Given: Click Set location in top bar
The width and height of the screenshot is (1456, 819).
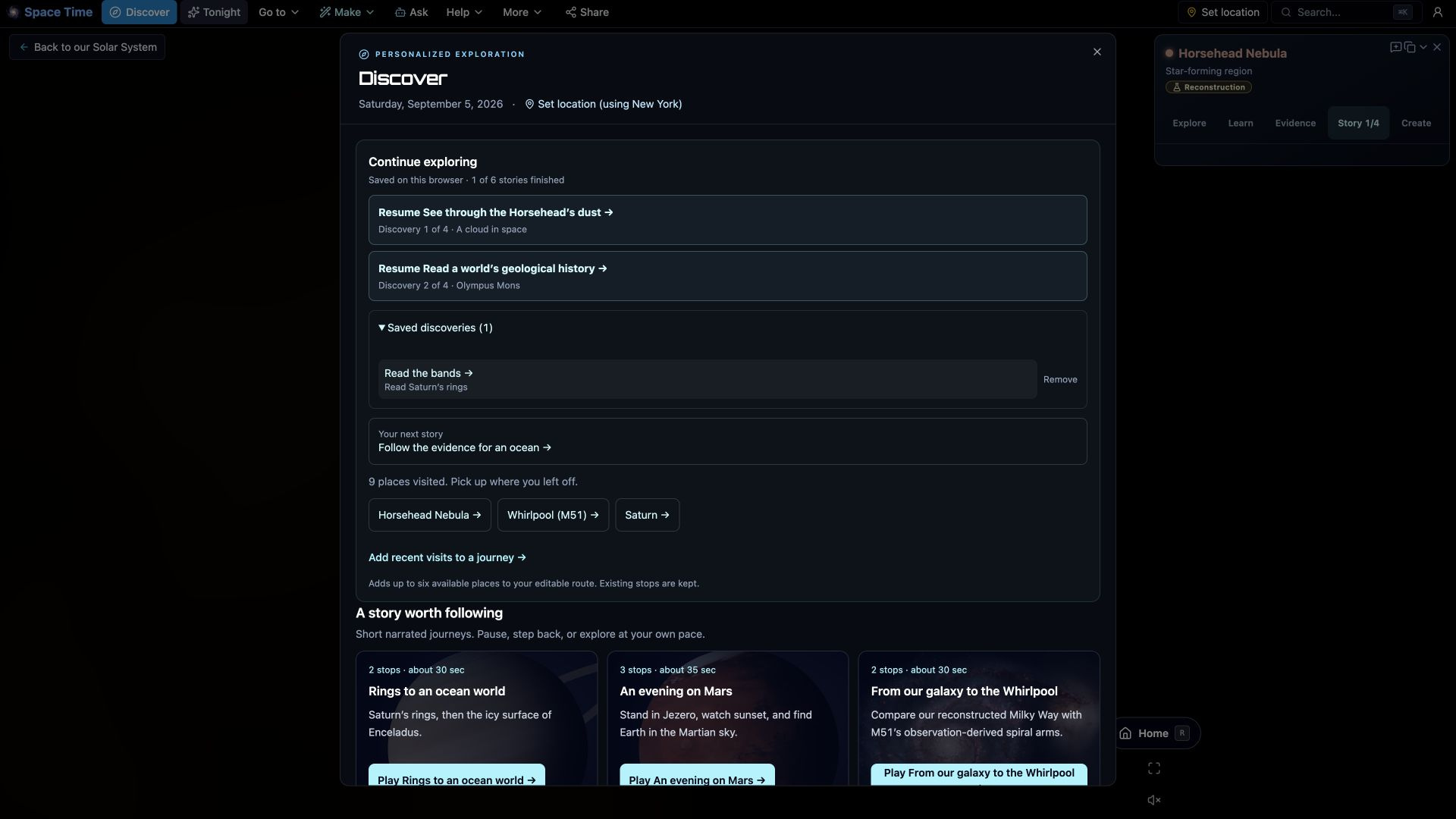Looking at the screenshot, I should pyautogui.click(x=1222, y=12).
